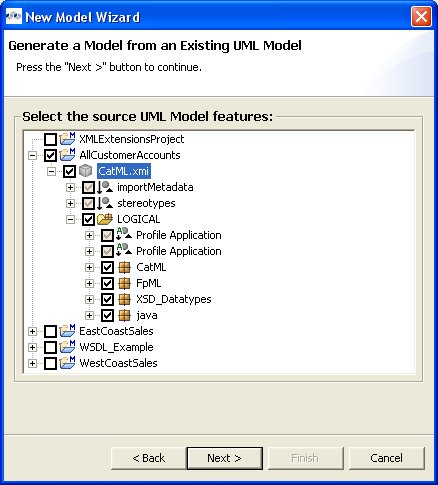This screenshot has height=485, width=438.
Task: Select the CatML.xmi tree row label
Action: [124, 171]
